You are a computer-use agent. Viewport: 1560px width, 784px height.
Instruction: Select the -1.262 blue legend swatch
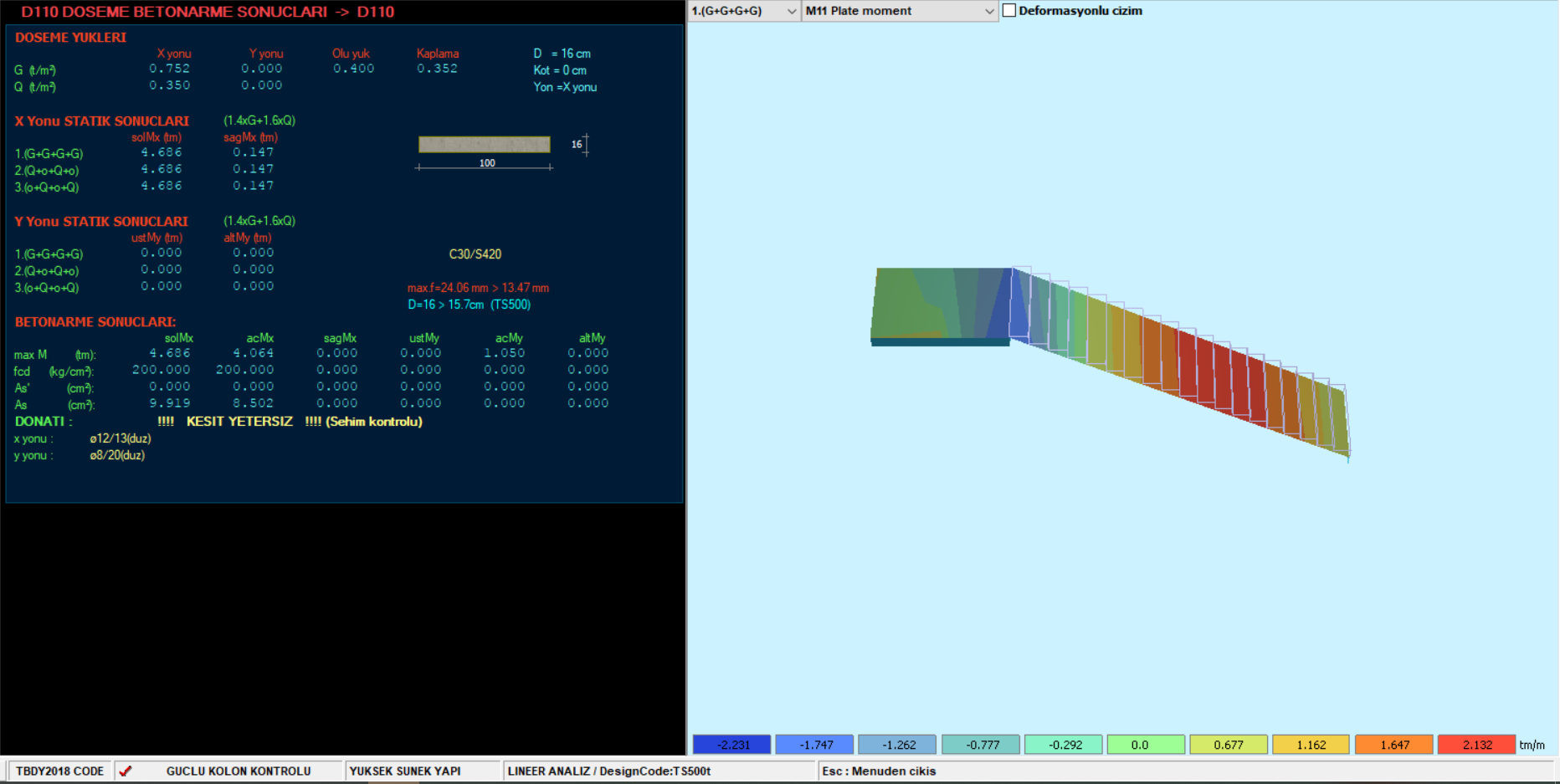897,745
